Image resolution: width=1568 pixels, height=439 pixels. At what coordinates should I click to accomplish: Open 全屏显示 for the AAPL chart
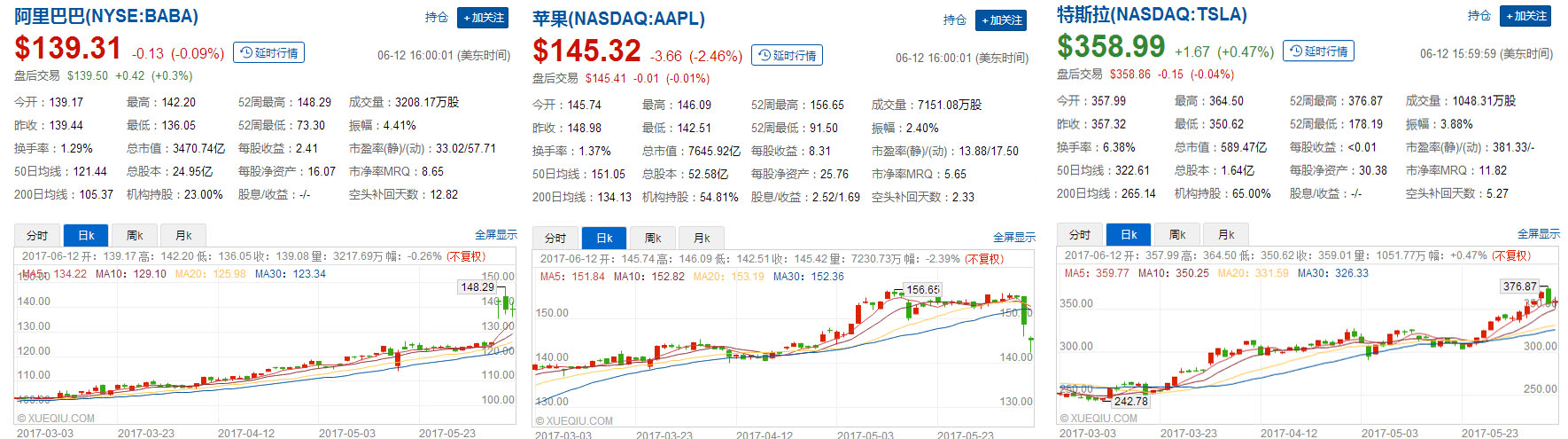1014,238
